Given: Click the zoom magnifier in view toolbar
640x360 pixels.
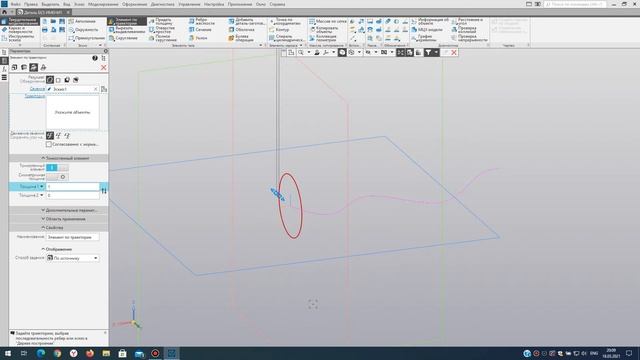Looking at the screenshot, I should coord(301,52).
